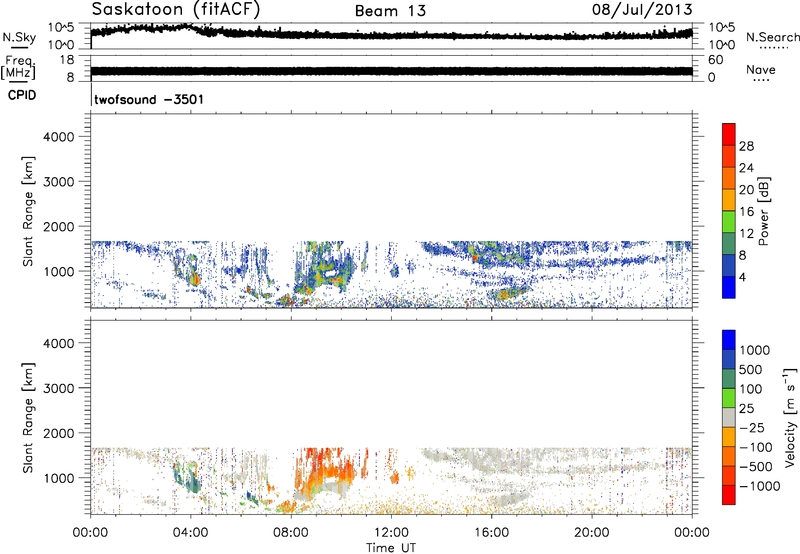The height and width of the screenshot is (554, 800).
Task: Click the Slant Range label of the power panel
Action: (x=28, y=211)
